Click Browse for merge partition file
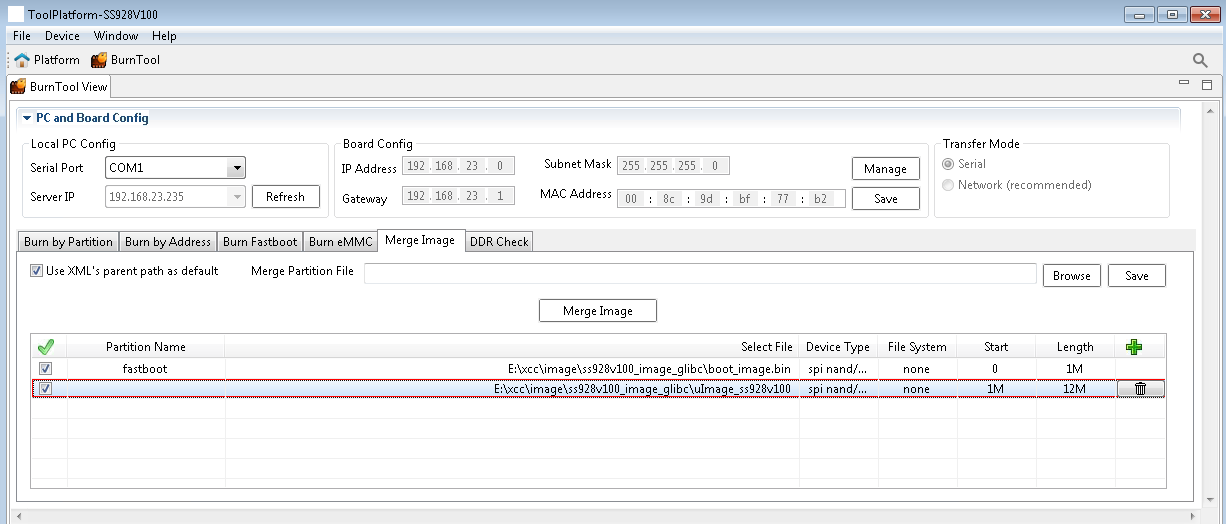Image resolution: width=1226 pixels, height=524 pixels. [x=1071, y=276]
